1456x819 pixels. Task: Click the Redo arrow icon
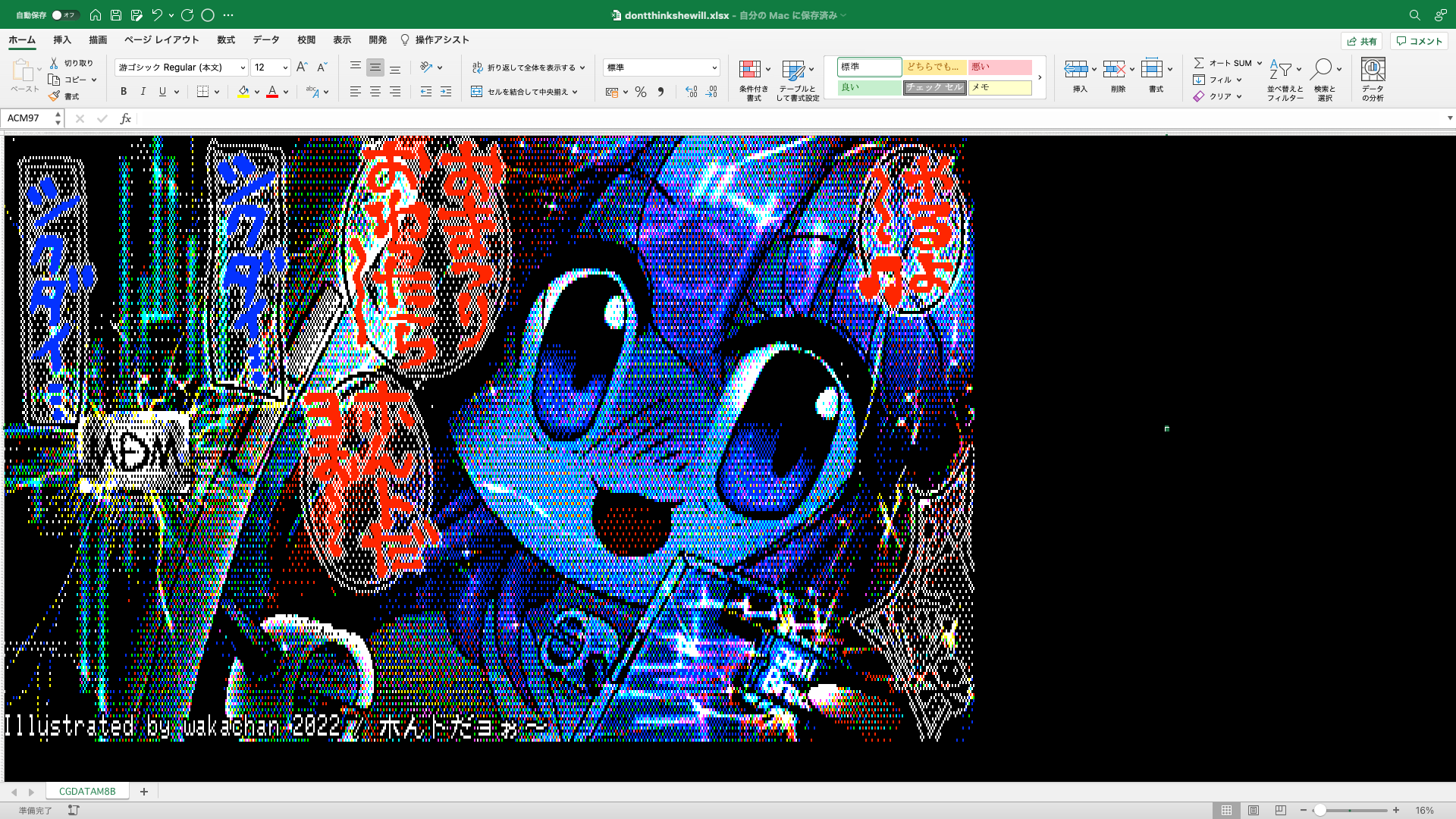point(187,15)
